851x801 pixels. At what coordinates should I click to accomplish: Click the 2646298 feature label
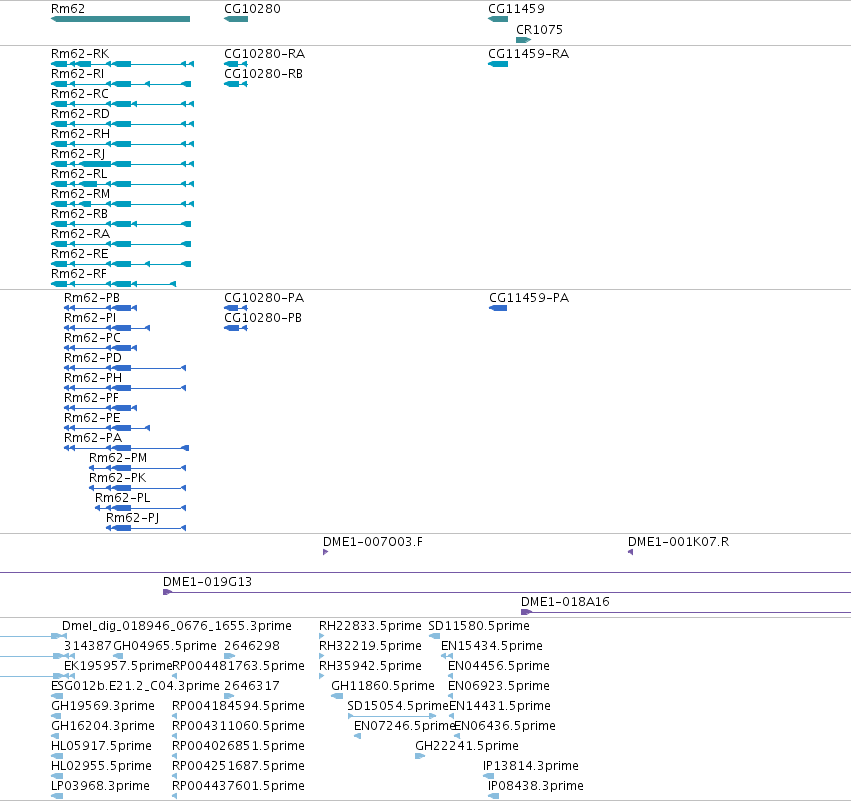252,646
